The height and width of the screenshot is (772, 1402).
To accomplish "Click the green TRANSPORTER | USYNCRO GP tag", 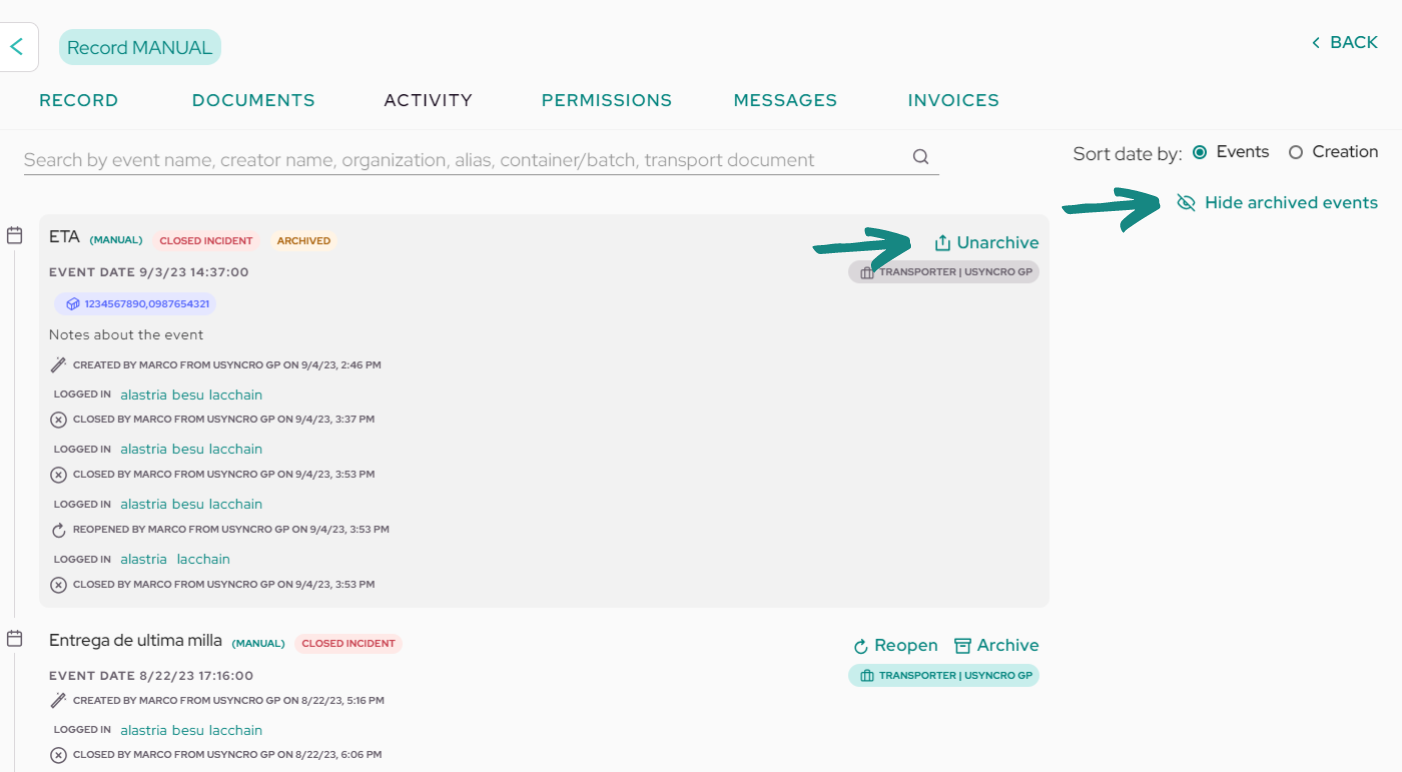I will click(944, 676).
